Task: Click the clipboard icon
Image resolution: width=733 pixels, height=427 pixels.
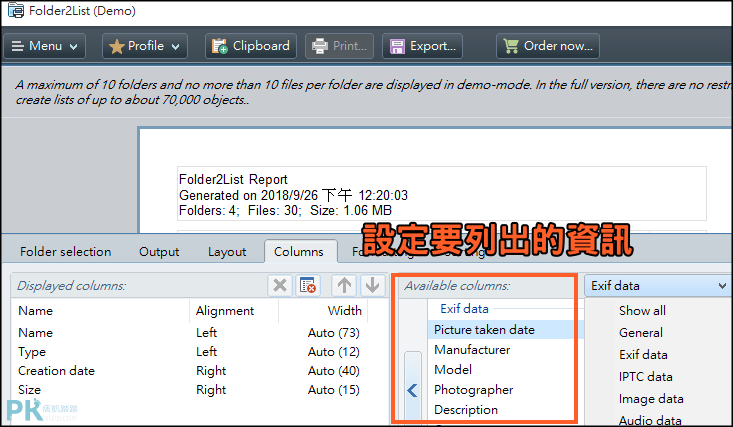Action: pos(219,46)
